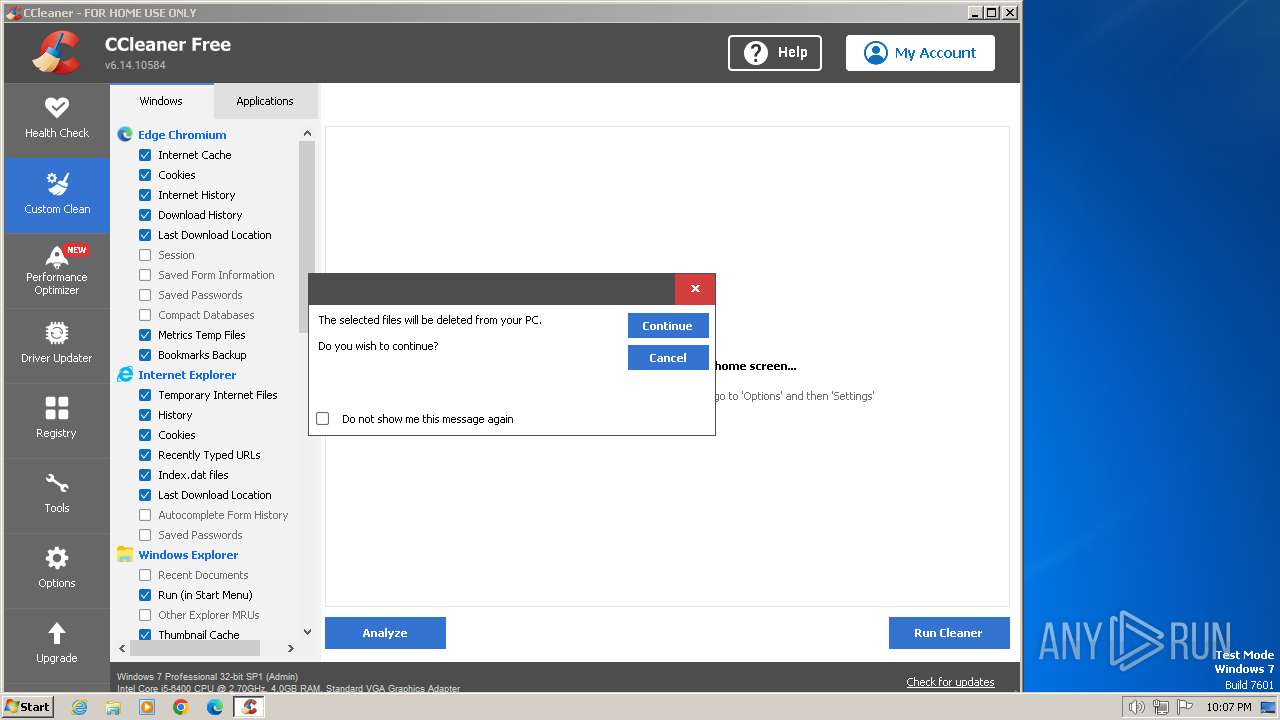The width and height of the screenshot is (1280, 720).
Task: Collapse the Edge Chromium group
Action: coord(182,135)
